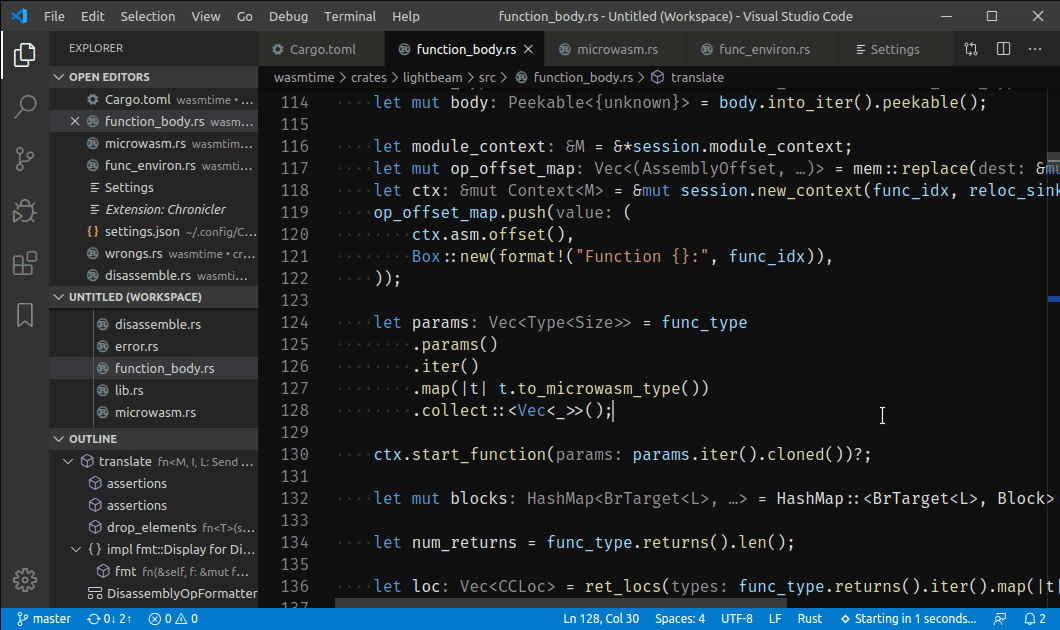Split the editor to the right
The width and height of the screenshot is (1060, 630).
[1003, 49]
